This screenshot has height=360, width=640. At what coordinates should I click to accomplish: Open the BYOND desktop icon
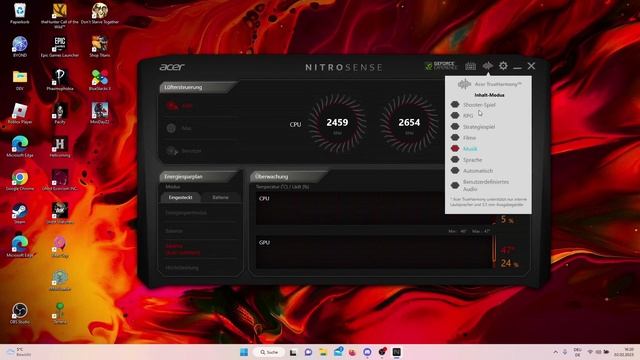coord(20,47)
